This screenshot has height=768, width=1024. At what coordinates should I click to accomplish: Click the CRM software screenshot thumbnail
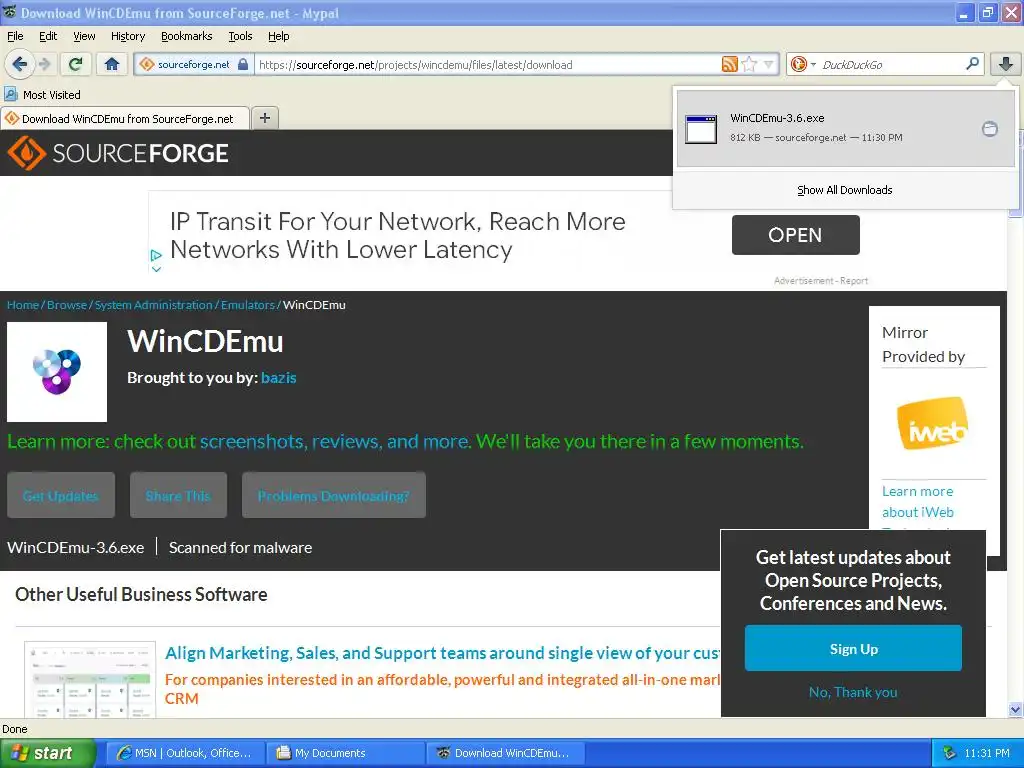point(90,680)
